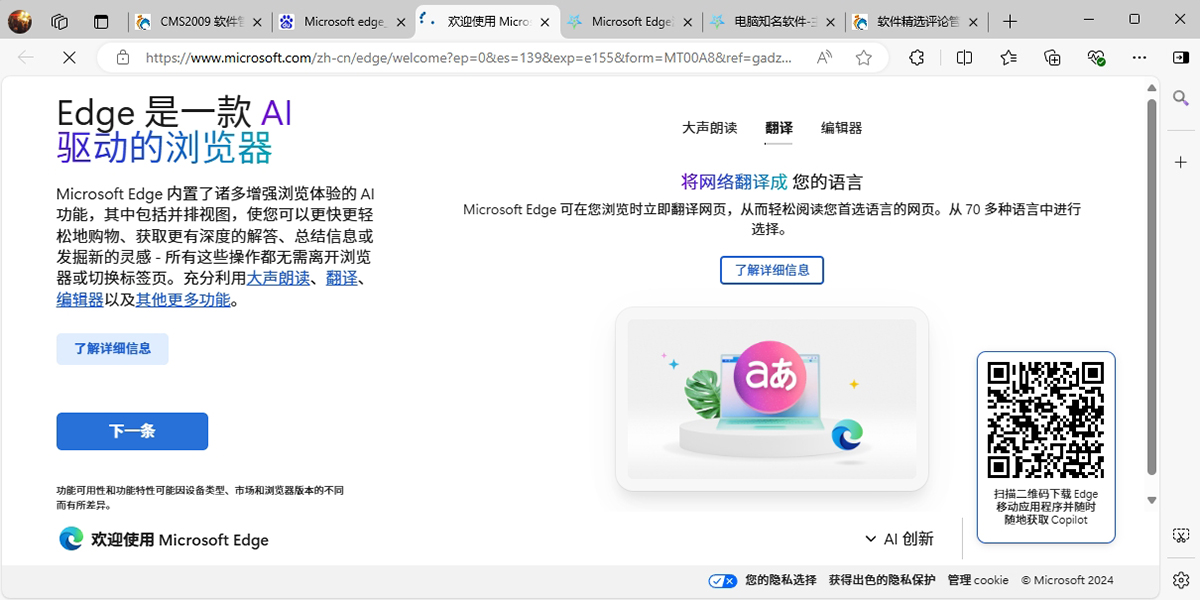Click the vertical scrollbar thumb
Image resolution: width=1200 pixels, height=600 pixels.
[x=1151, y=287]
